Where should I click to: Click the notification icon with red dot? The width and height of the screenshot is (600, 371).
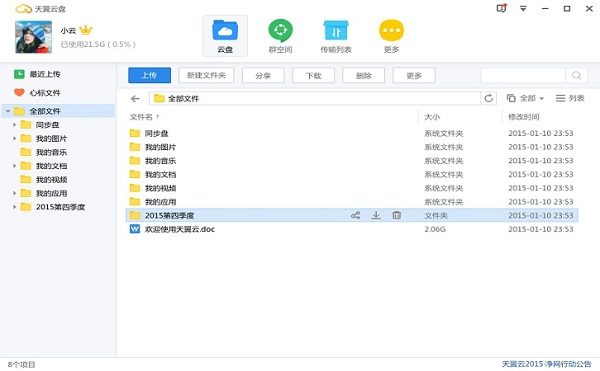[x=501, y=8]
